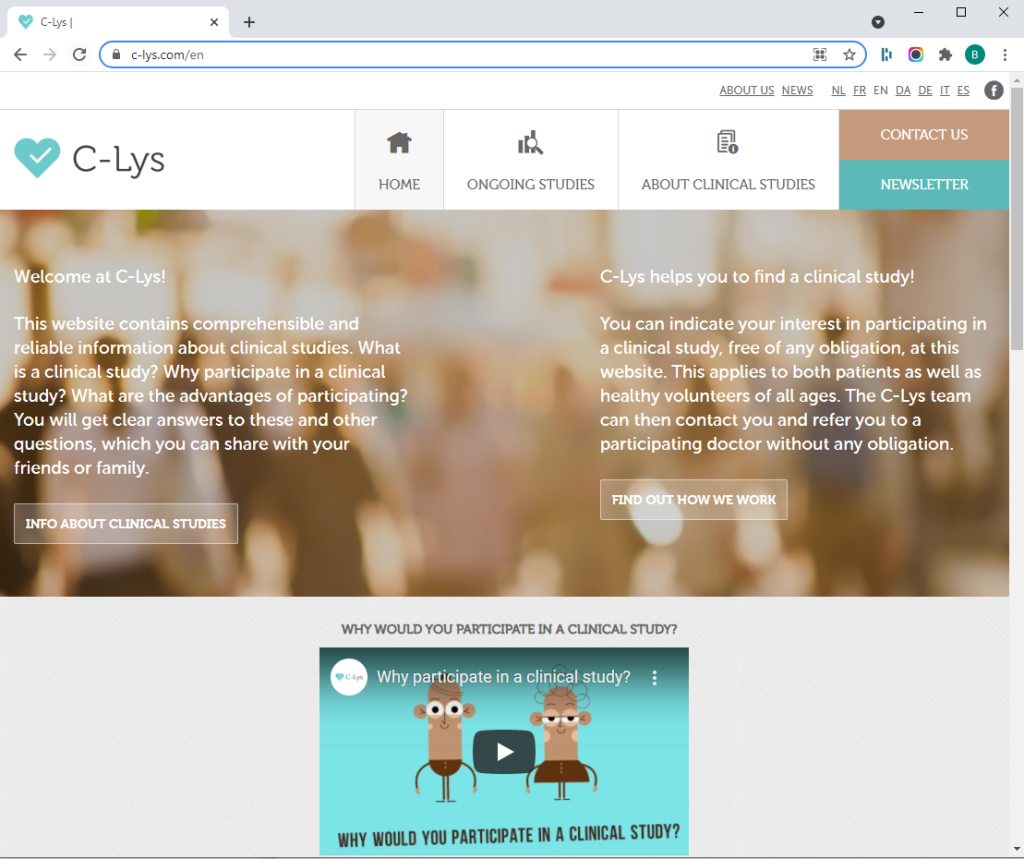Click the C-Lys browser tab
1024x859 pixels.
(x=118, y=22)
